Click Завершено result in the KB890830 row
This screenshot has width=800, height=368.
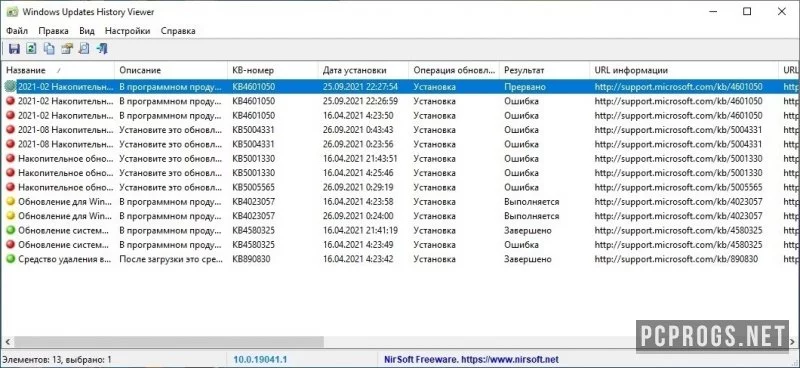528,259
